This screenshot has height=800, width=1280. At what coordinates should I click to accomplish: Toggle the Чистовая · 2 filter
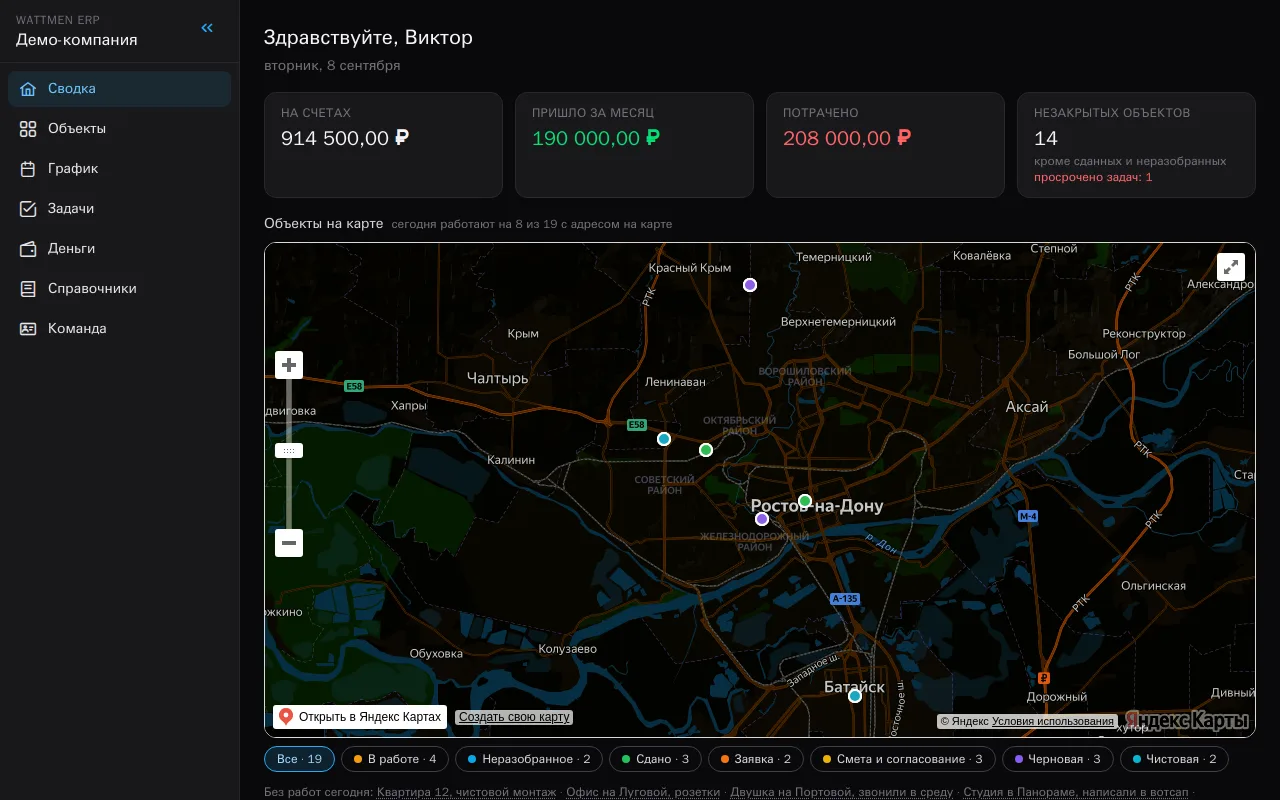[1174, 759]
